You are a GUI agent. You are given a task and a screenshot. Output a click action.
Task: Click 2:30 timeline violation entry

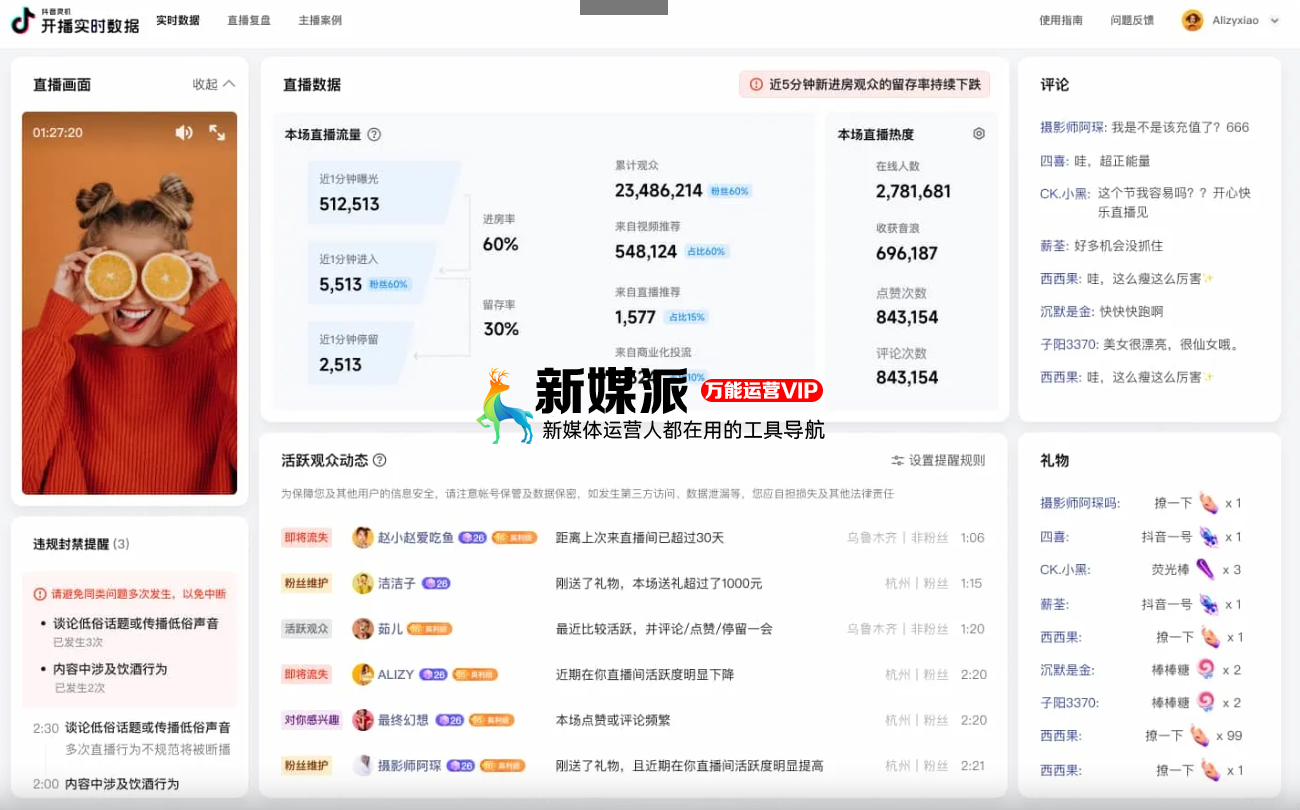click(x=131, y=738)
